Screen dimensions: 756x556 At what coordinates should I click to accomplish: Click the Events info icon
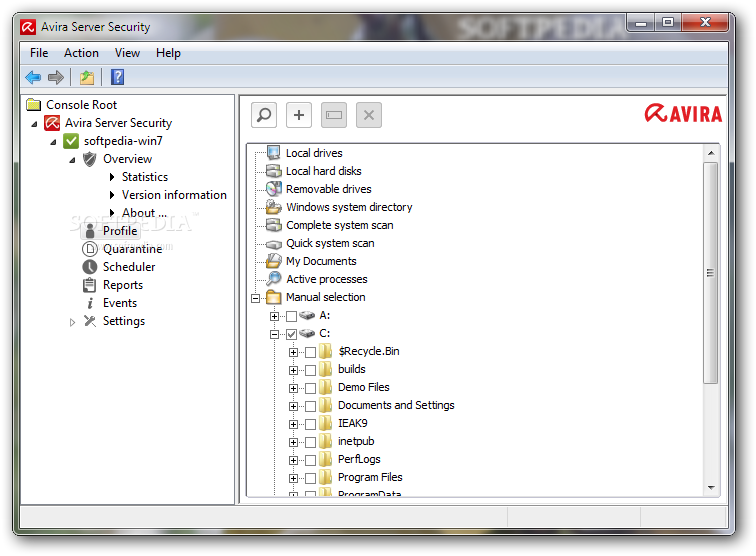click(x=90, y=303)
